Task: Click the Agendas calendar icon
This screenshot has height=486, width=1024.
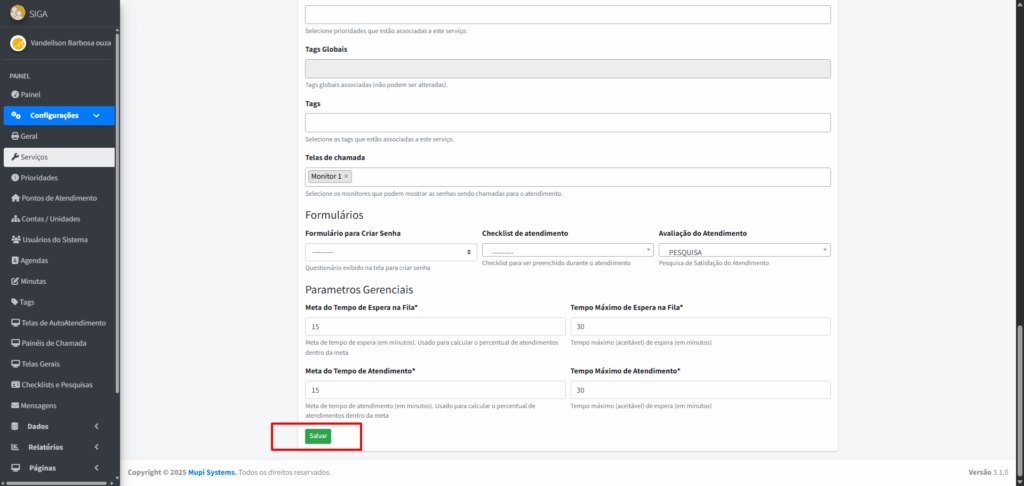Action: pyautogui.click(x=14, y=260)
